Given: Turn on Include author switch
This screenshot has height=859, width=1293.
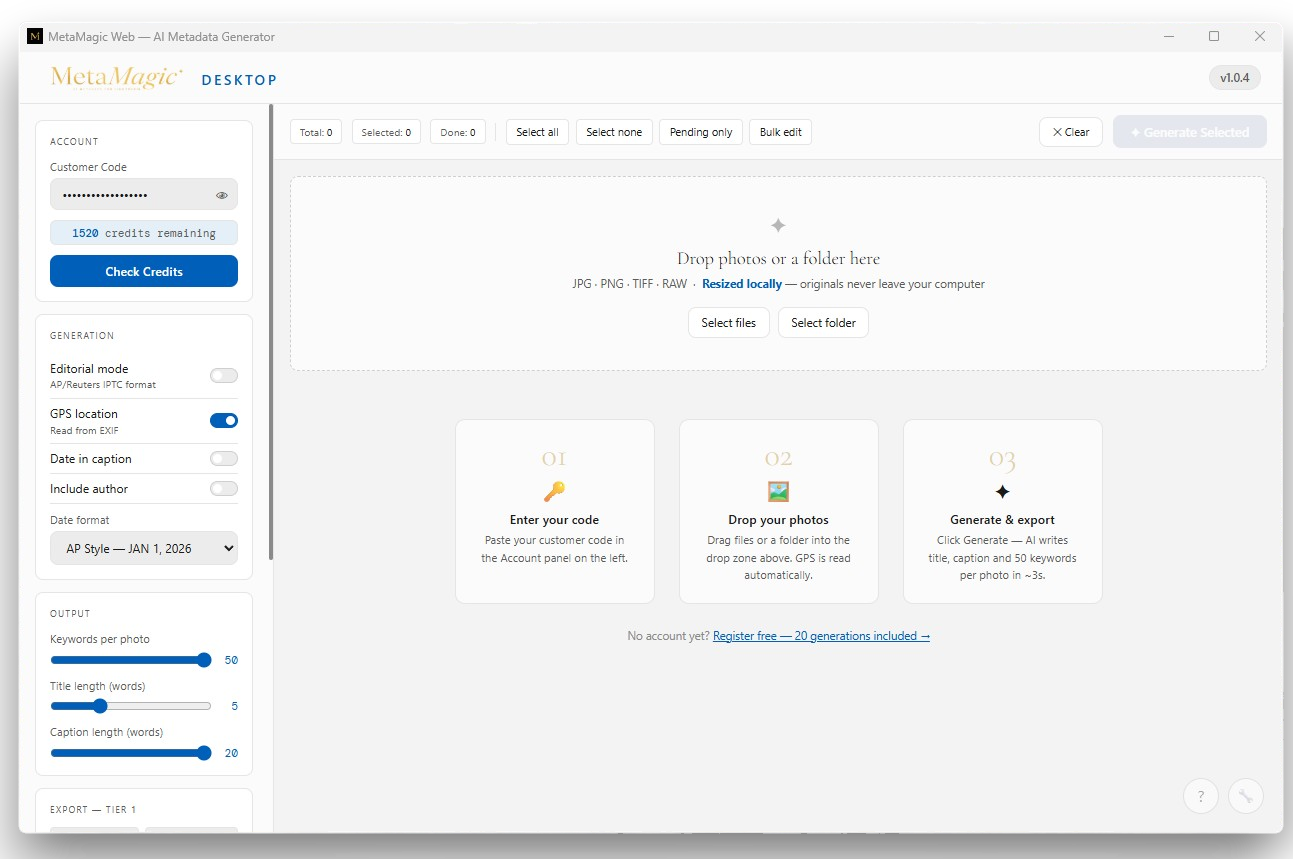Looking at the screenshot, I should point(224,489).
